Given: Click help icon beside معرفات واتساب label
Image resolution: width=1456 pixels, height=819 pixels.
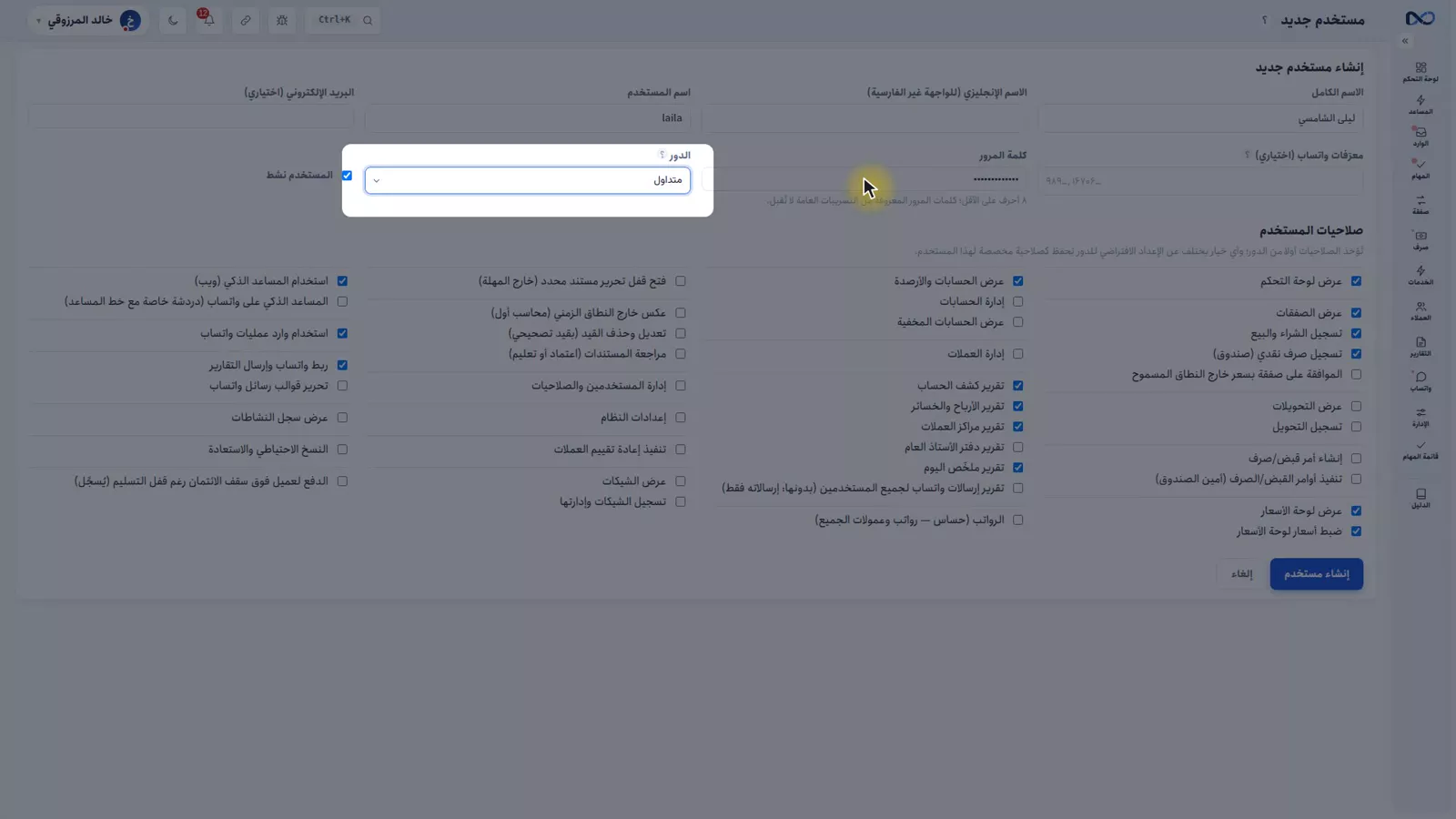Looking at the screenshot, I should pyautogui.click(x=1247, y=155).
